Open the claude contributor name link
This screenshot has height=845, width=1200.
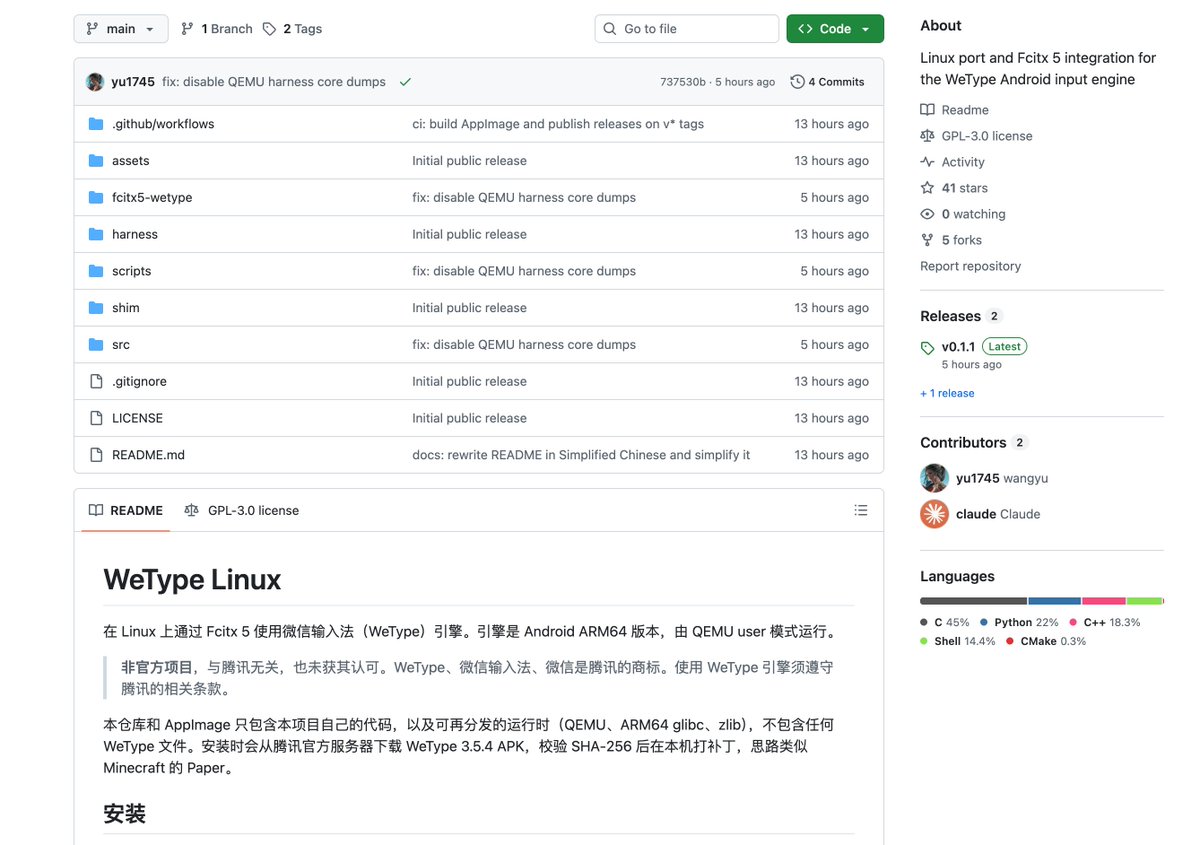(x=976, y=514)
